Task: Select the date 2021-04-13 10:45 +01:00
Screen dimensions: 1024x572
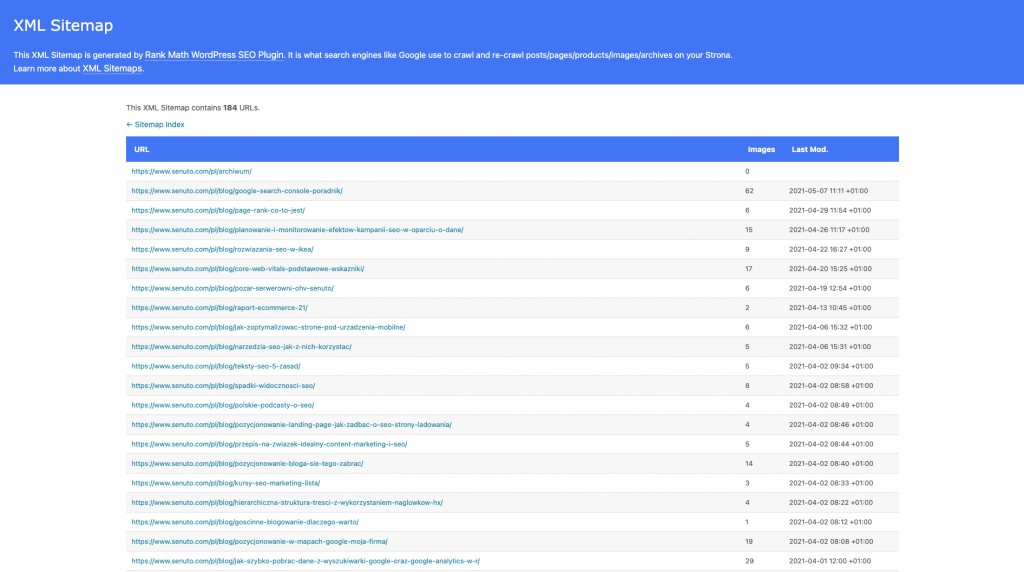Action: pos(829,308)
